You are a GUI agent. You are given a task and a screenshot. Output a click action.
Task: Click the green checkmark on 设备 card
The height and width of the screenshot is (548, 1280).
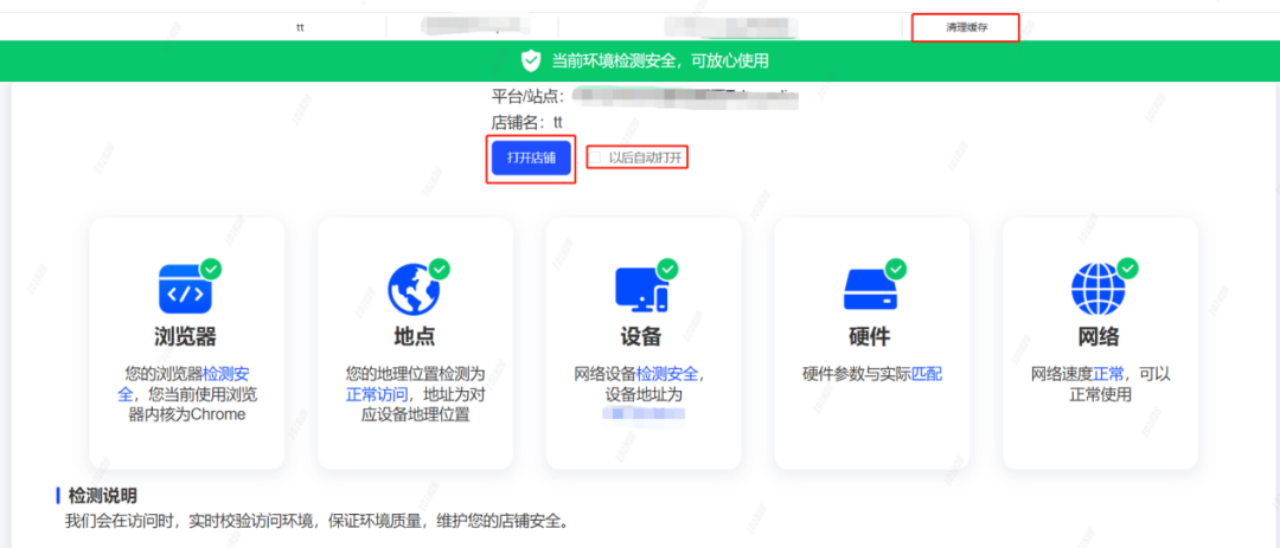click(667, 268)
